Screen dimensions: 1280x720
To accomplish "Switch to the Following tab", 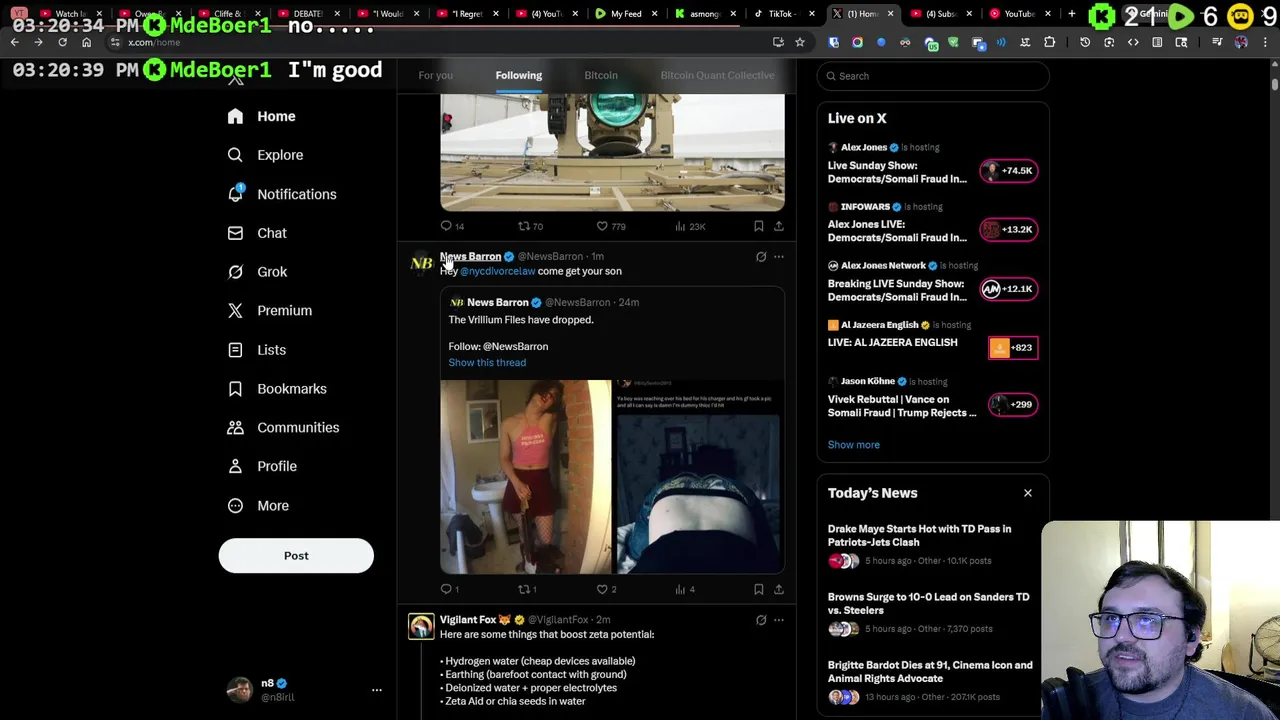I will 518,75.
